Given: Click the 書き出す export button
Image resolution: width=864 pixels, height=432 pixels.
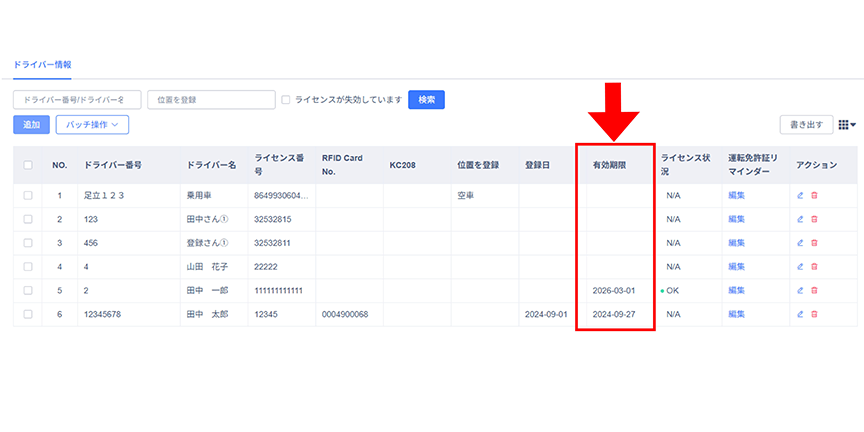Looking at the screenshot, I should [806, 125].
